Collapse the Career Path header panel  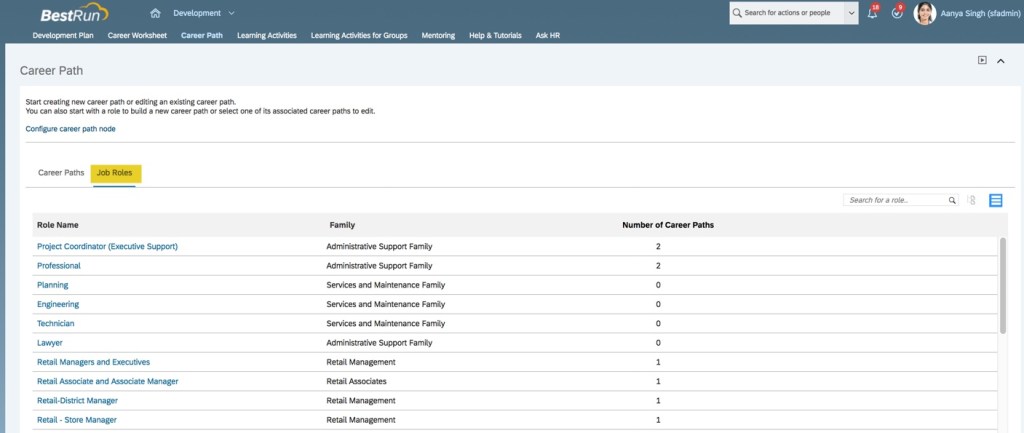(1001, 61)
